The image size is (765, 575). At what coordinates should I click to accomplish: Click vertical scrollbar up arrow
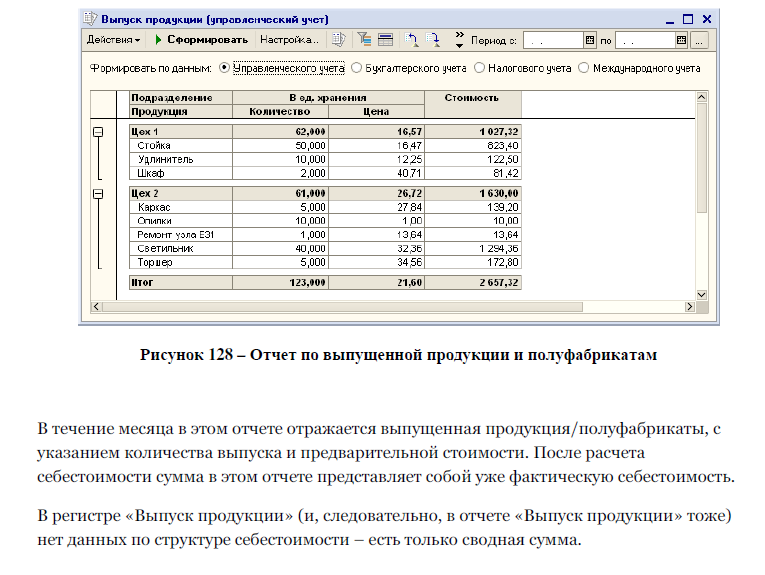coord(702,97)
